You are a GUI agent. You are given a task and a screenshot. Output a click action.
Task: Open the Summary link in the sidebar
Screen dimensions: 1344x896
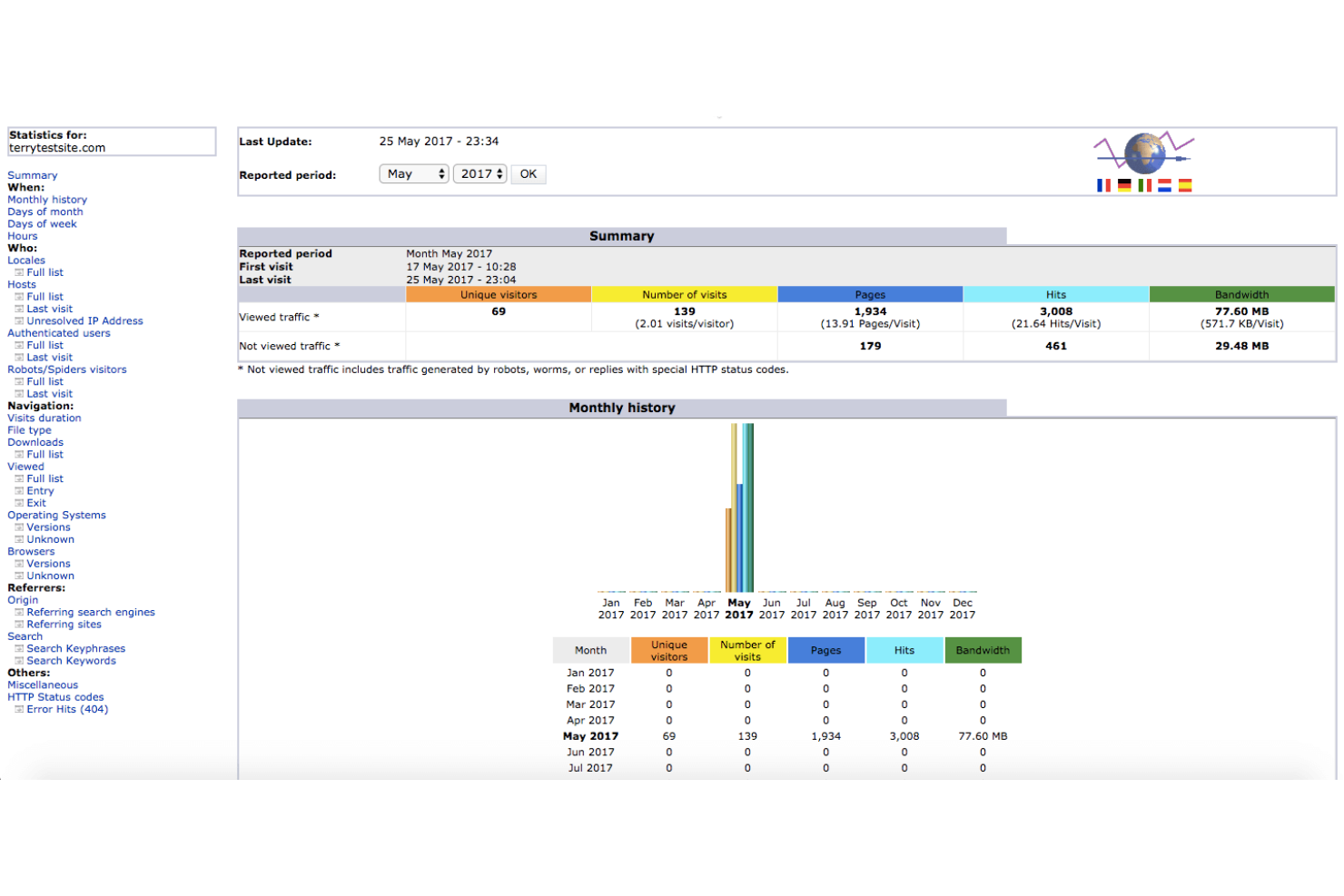tap(33, 175)
